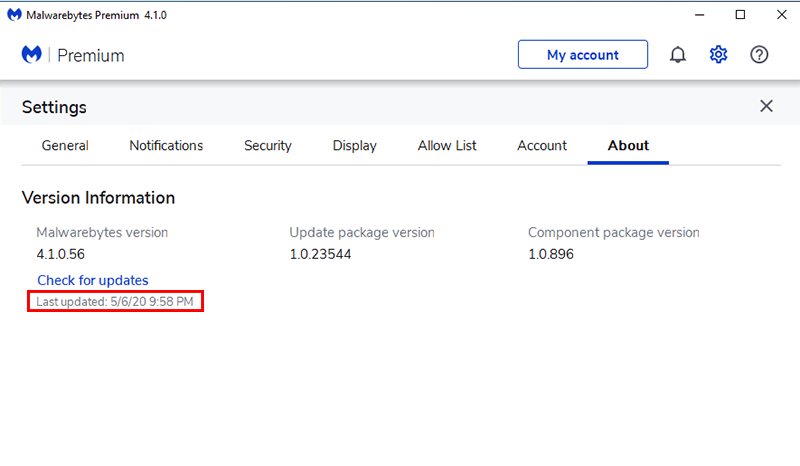Maximize the Malwarebytes window
This screenshot has height=466, width=800.
(x=740, y=15)
